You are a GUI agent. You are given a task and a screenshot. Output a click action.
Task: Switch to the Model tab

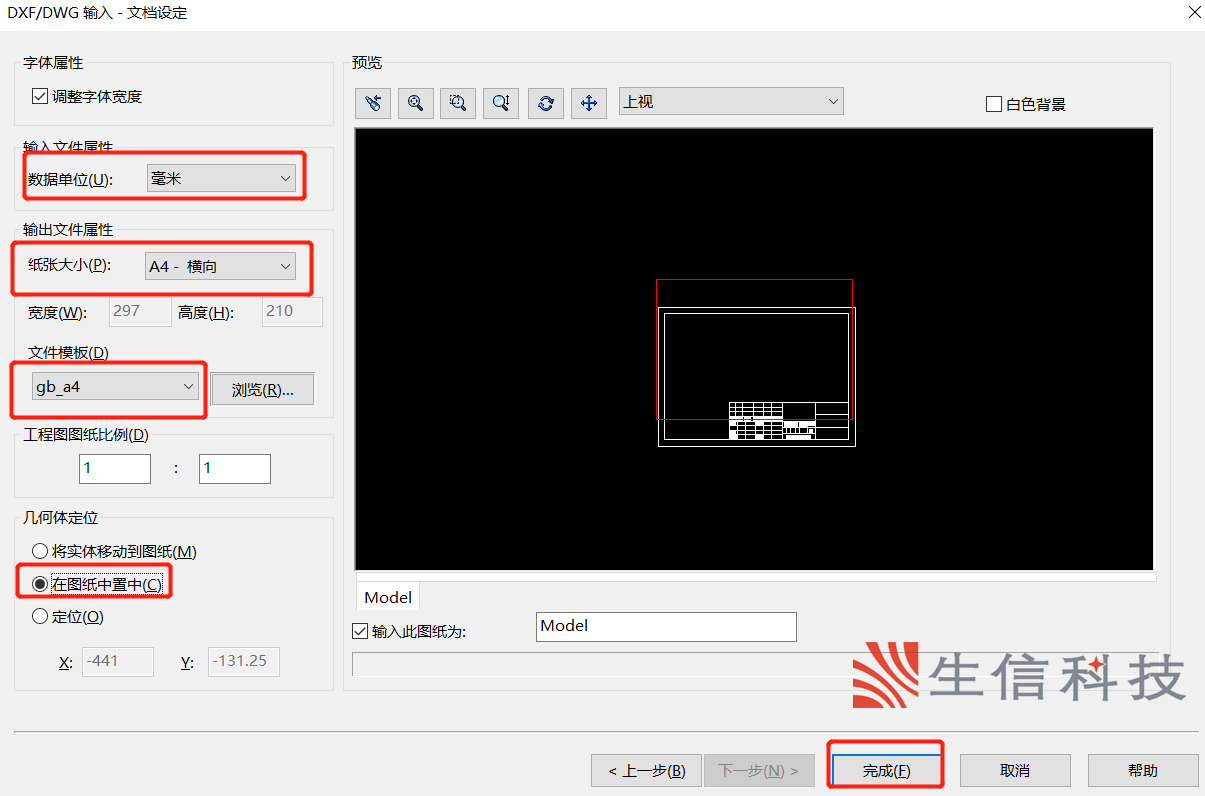388,597
